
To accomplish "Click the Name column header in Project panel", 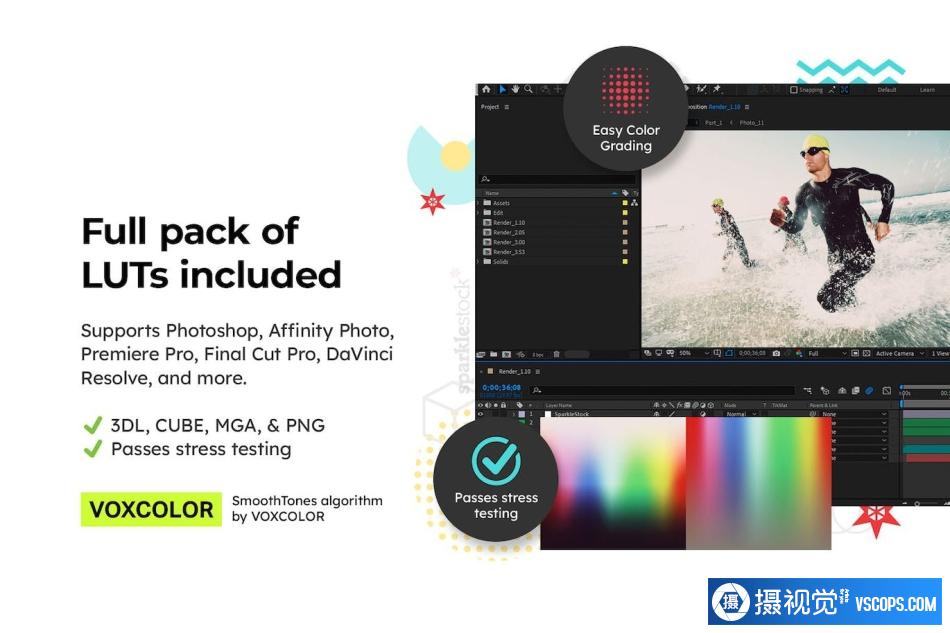I will pos(492,193).
